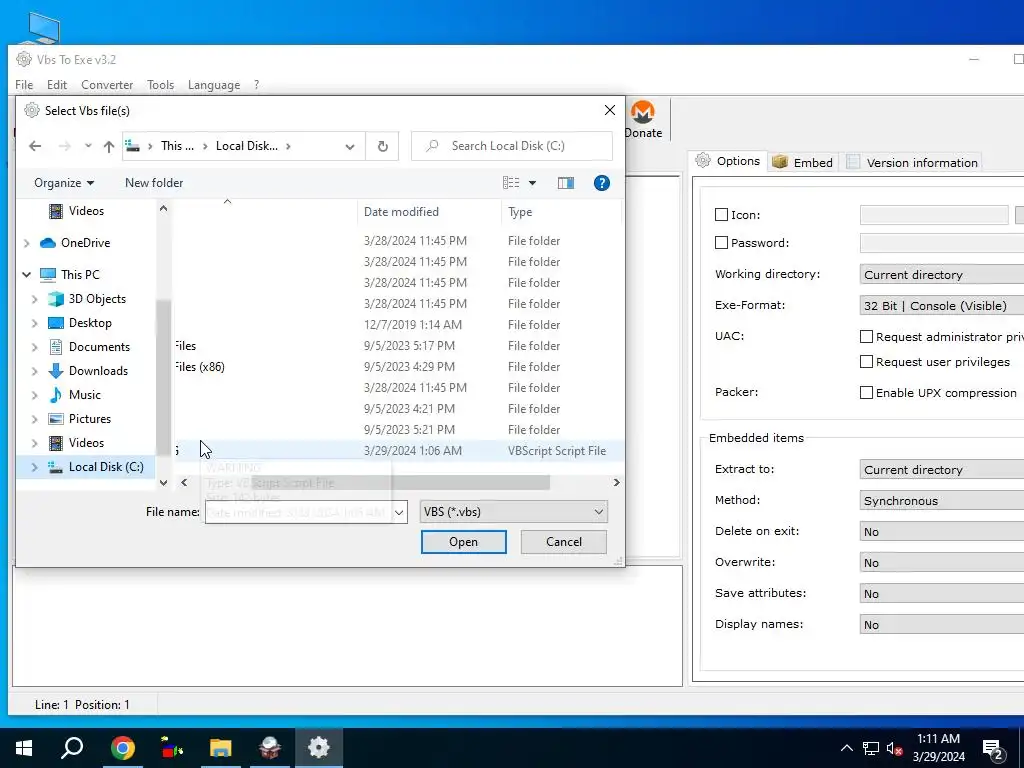Click the navigation pane vertical scrollbar
This screenshot has width=1024, height=768.
tap(163, 379)
